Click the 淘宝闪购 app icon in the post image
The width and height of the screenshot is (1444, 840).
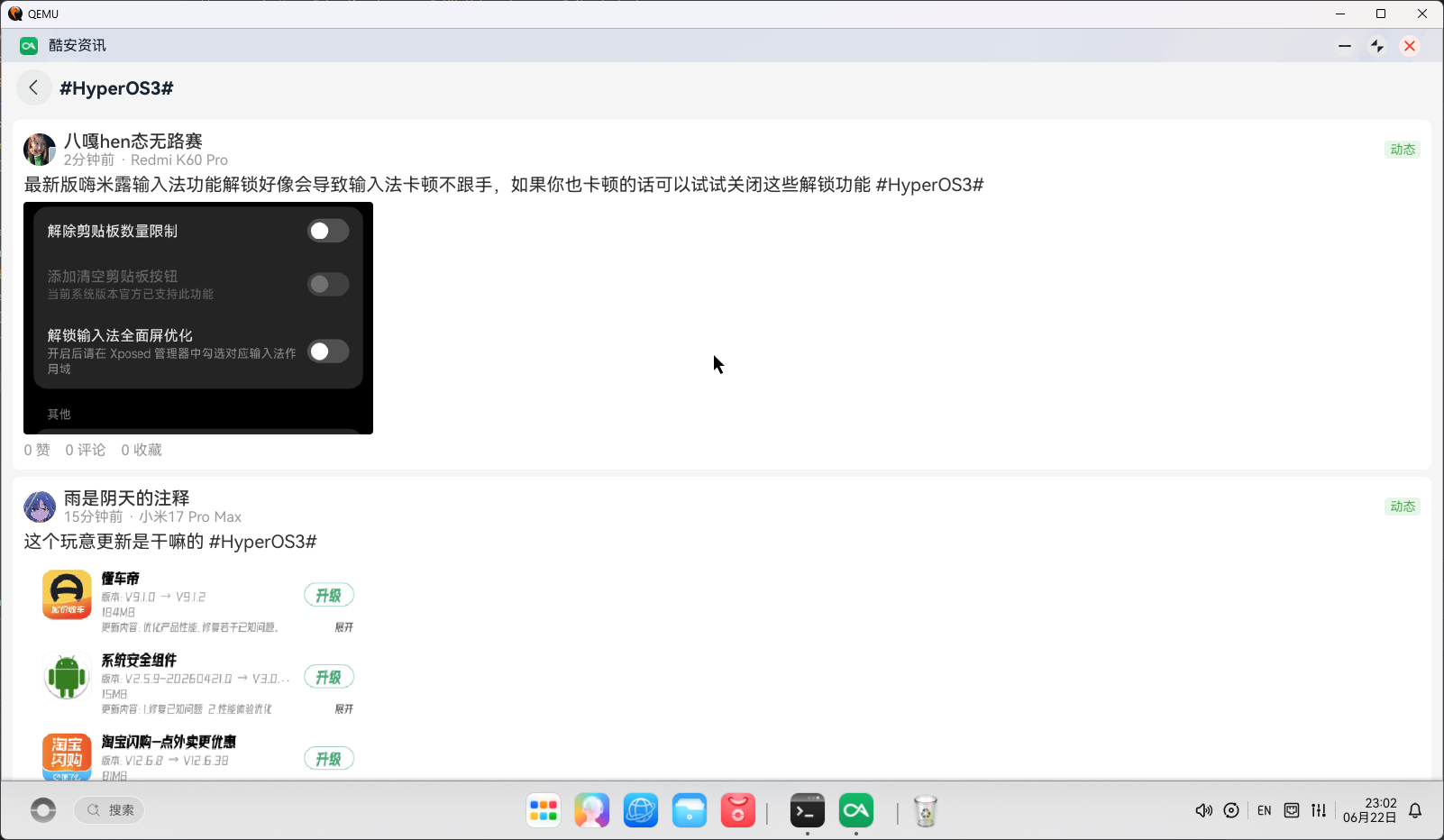(67, 756)
